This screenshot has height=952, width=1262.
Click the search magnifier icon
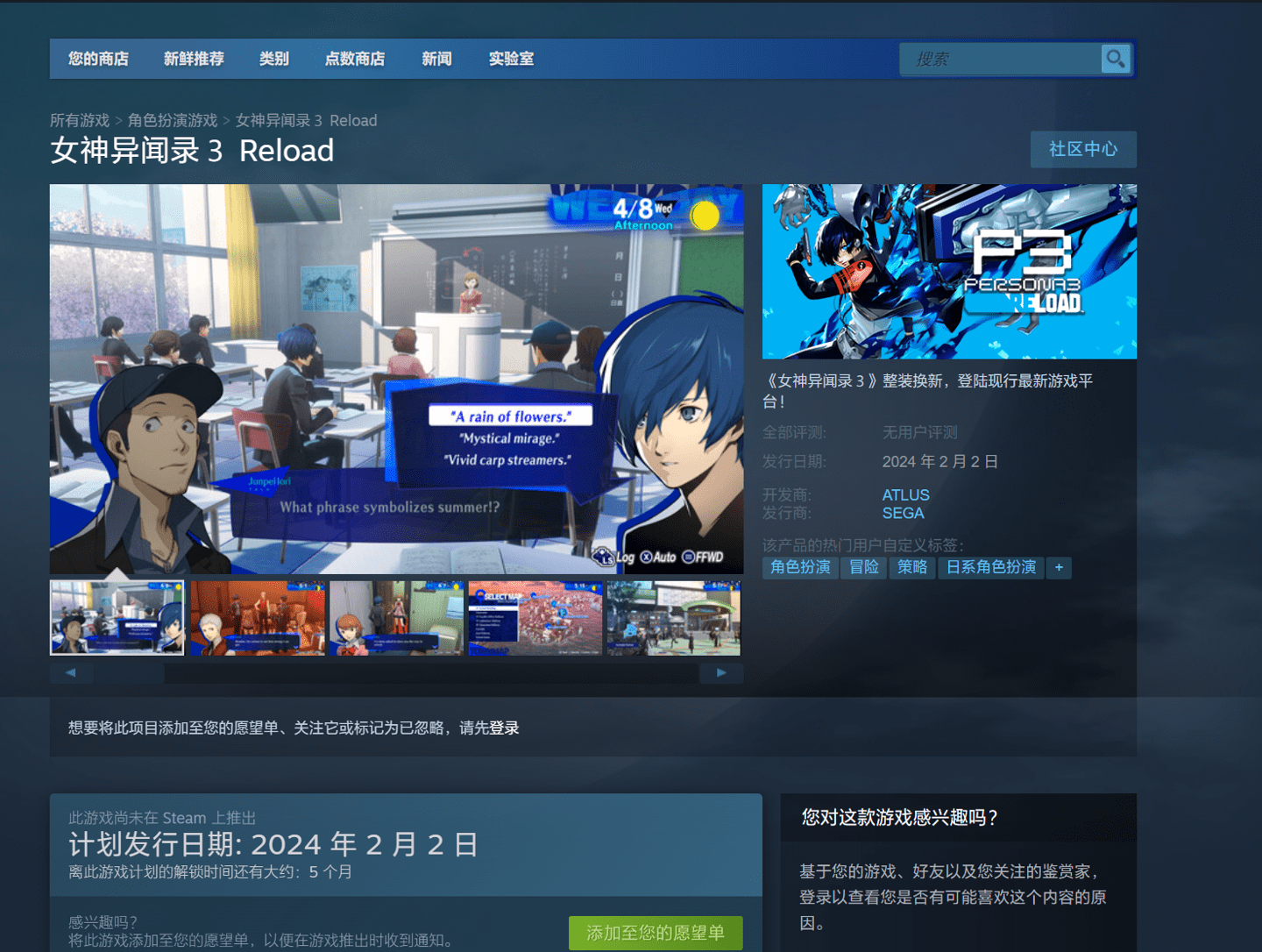[x=1115, y=59]
